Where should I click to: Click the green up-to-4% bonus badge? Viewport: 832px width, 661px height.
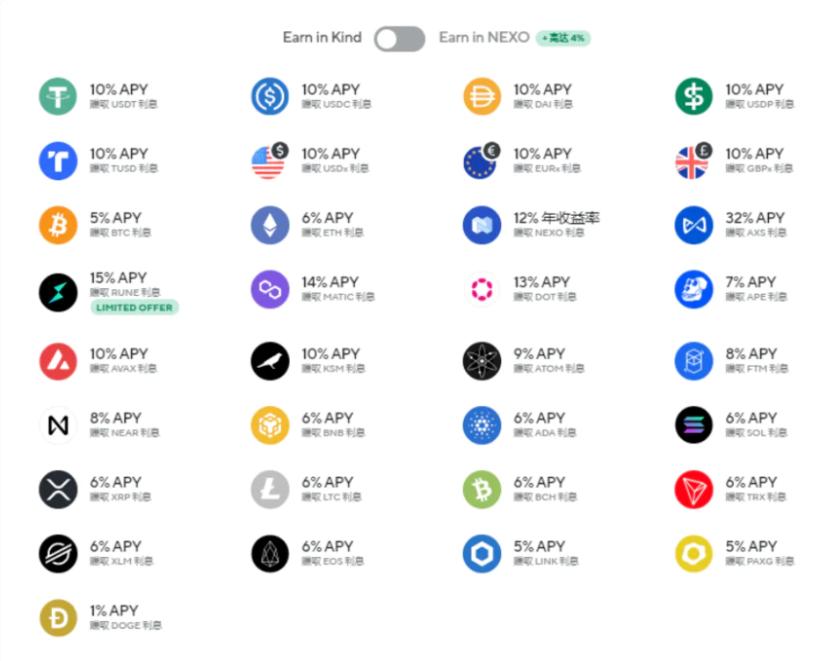pyautogui.click(x=564, y=38)
